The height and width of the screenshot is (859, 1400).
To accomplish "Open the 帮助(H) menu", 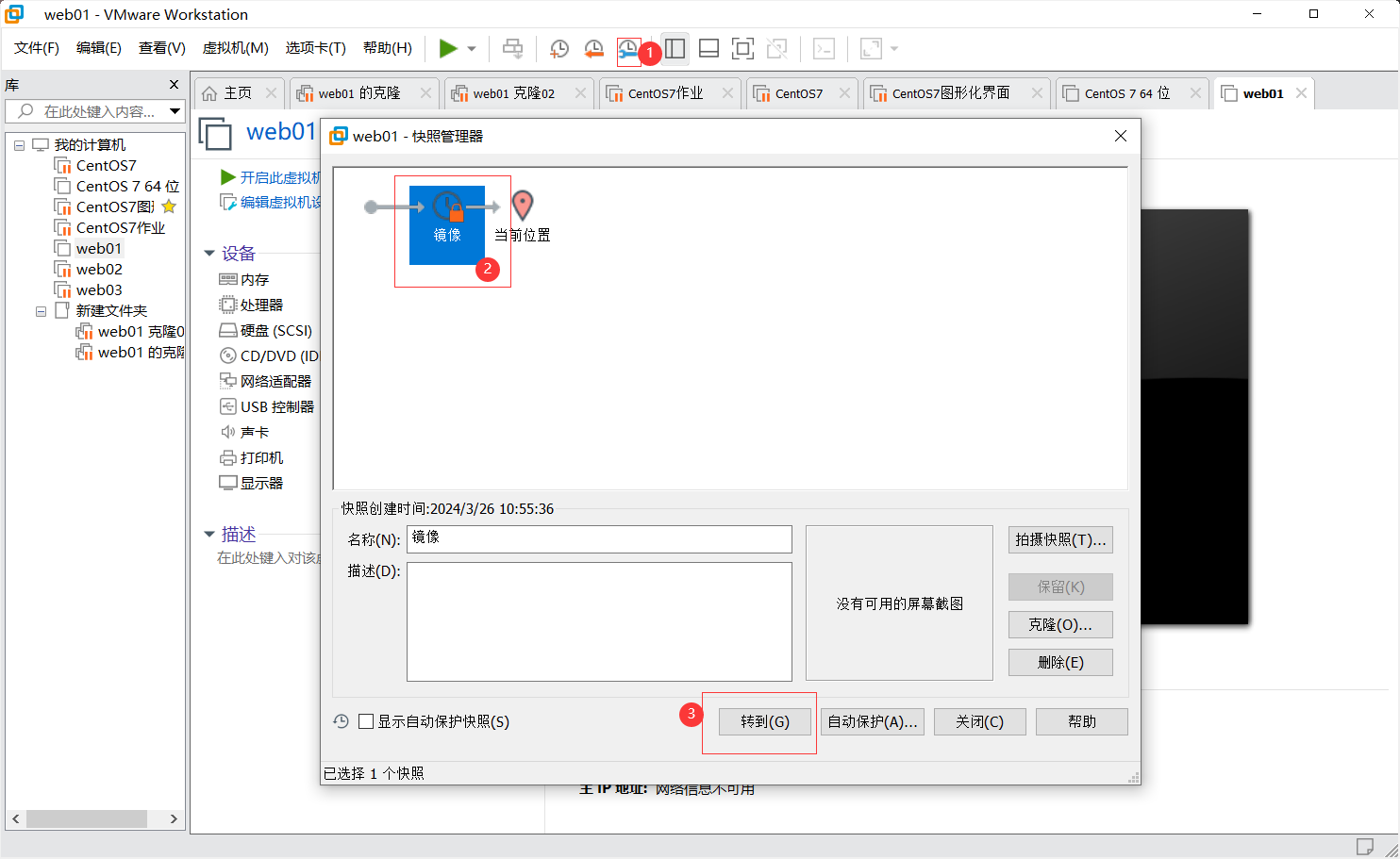I will pos(388,48).
